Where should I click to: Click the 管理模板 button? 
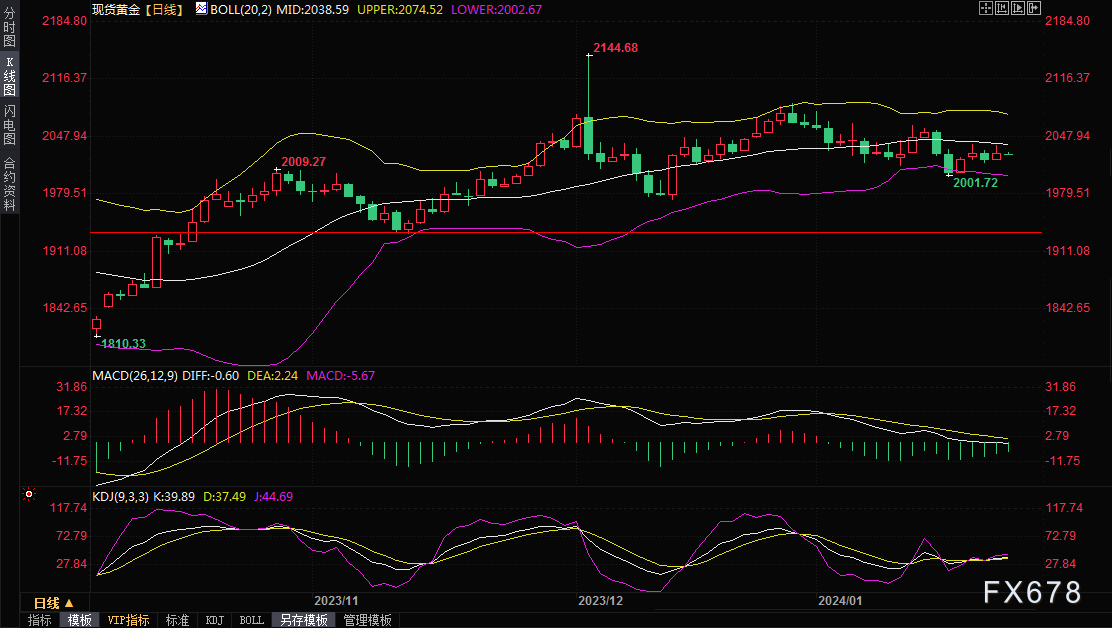(367, 620)
